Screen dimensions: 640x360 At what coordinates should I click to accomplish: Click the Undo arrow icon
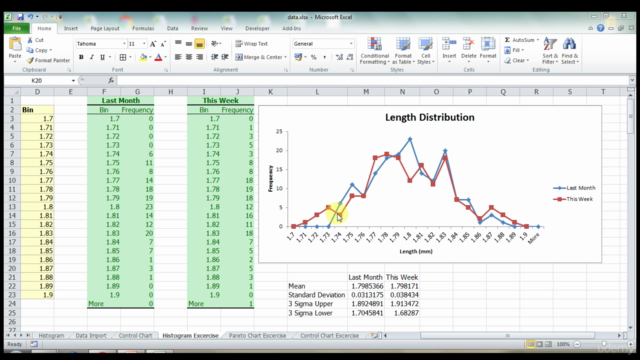click(x=31, y=17)
